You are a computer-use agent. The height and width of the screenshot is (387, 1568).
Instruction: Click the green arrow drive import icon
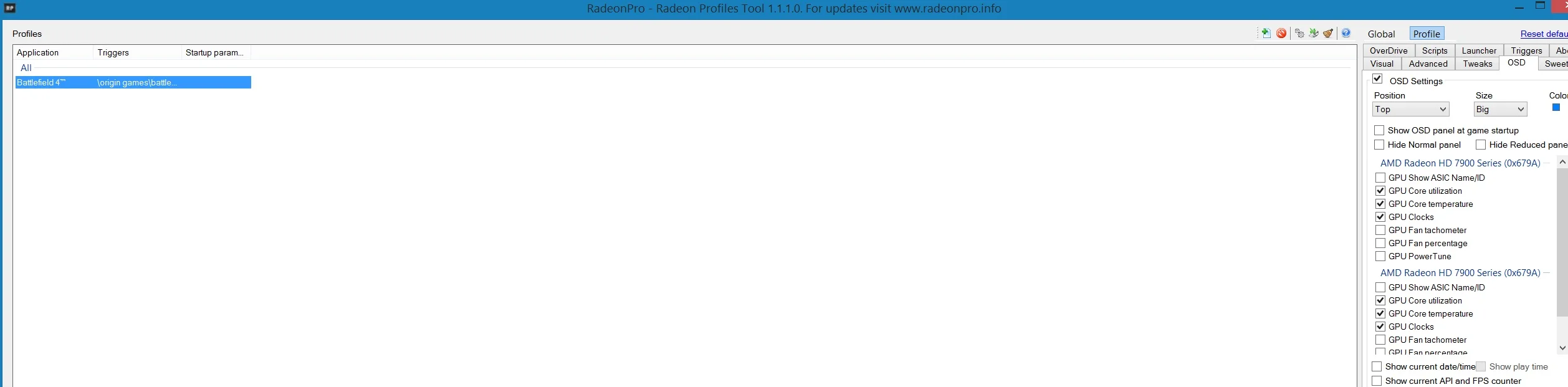pyautogui.click(x=1314, y=33)
